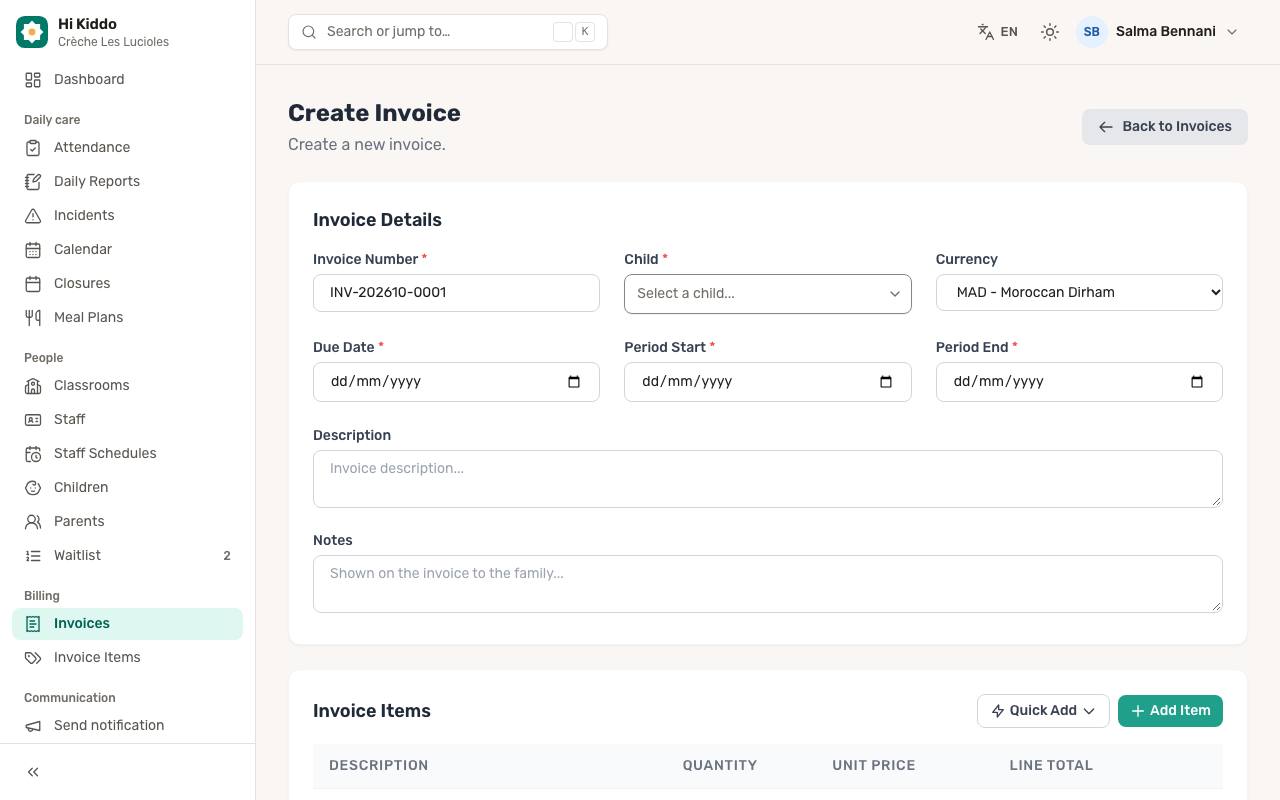
Task: Click the QUANTITY column header
Action: click(x=720, y=766)
